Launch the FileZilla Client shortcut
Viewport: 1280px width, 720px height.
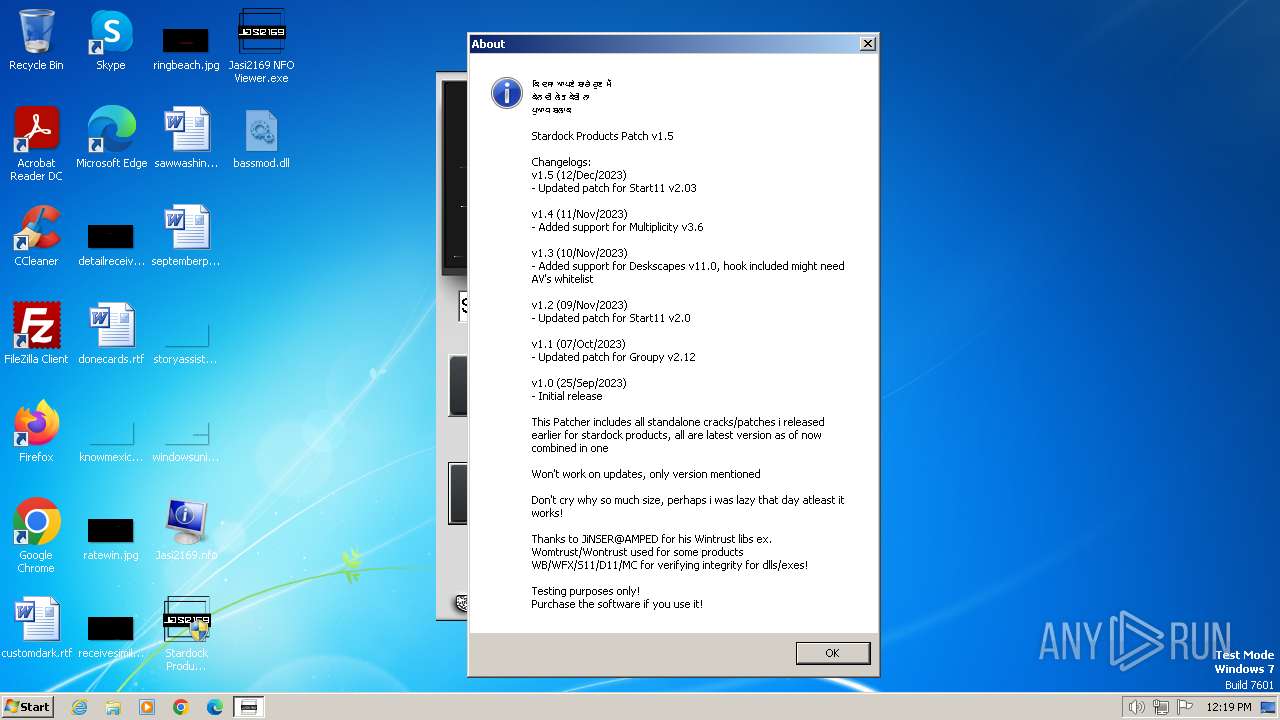coord(36,334)
